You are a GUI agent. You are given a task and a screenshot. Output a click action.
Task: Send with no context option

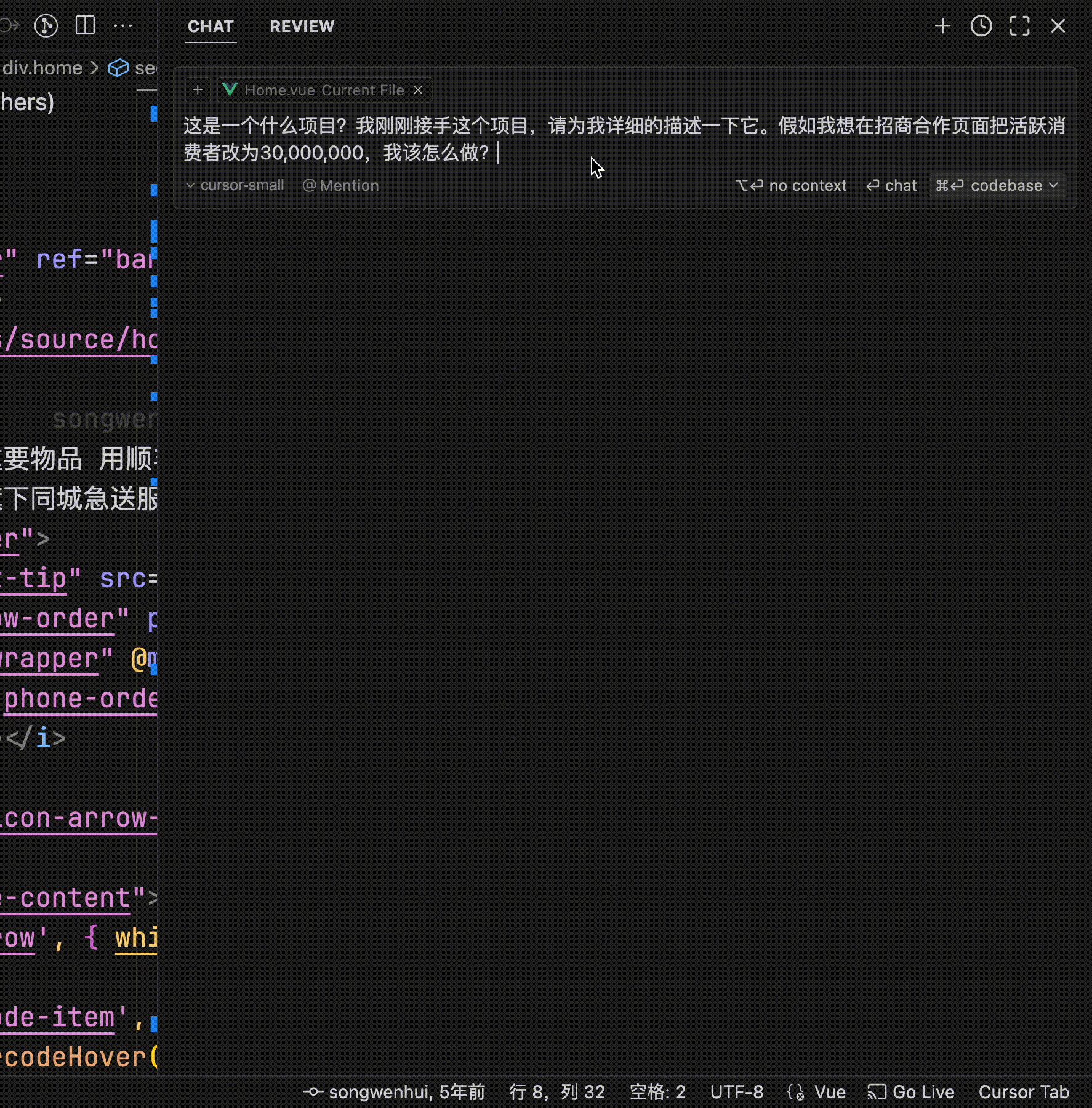click(x=790, y=185)
